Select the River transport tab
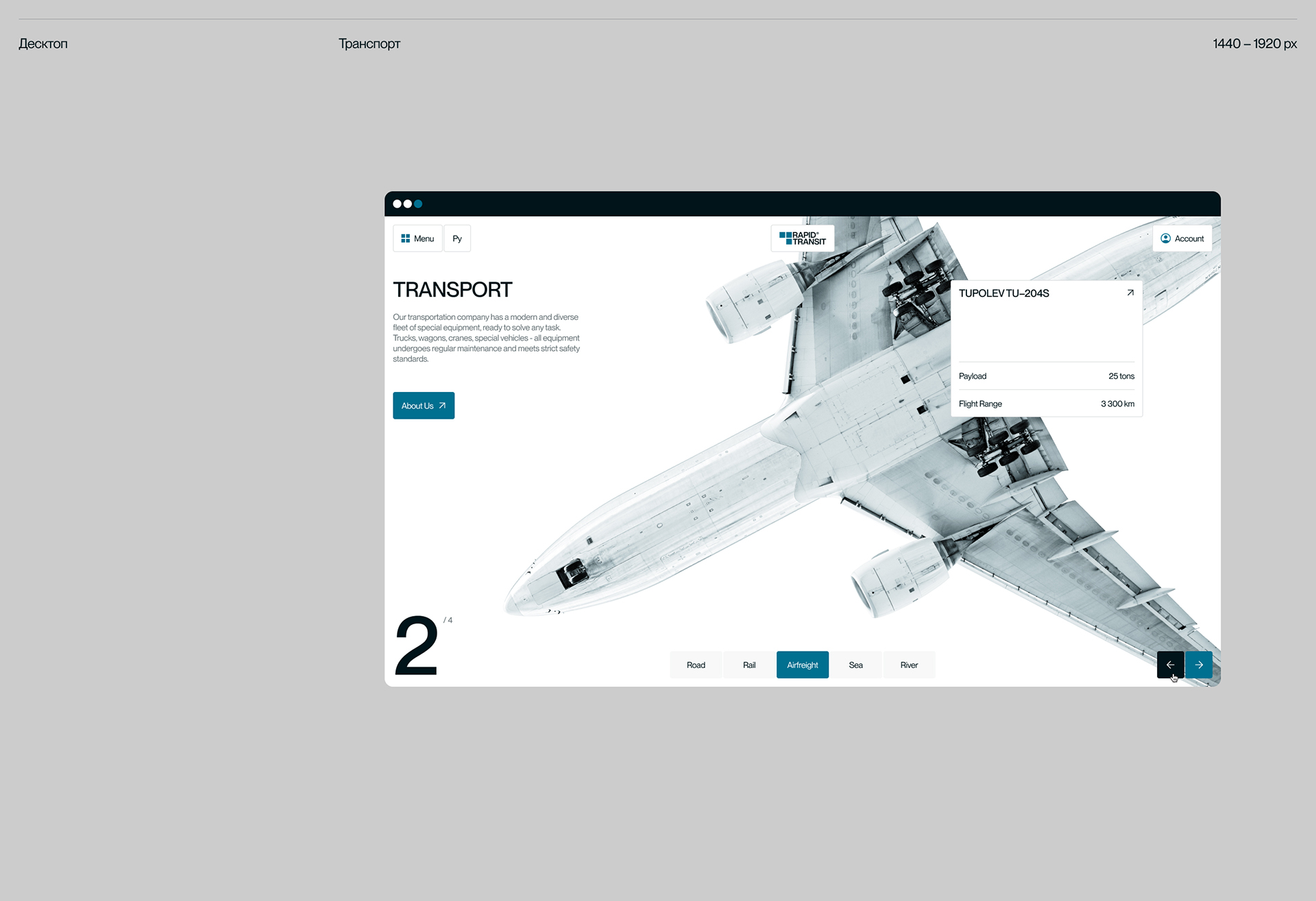The image size is (1316, 901). [x=909, y=665]
